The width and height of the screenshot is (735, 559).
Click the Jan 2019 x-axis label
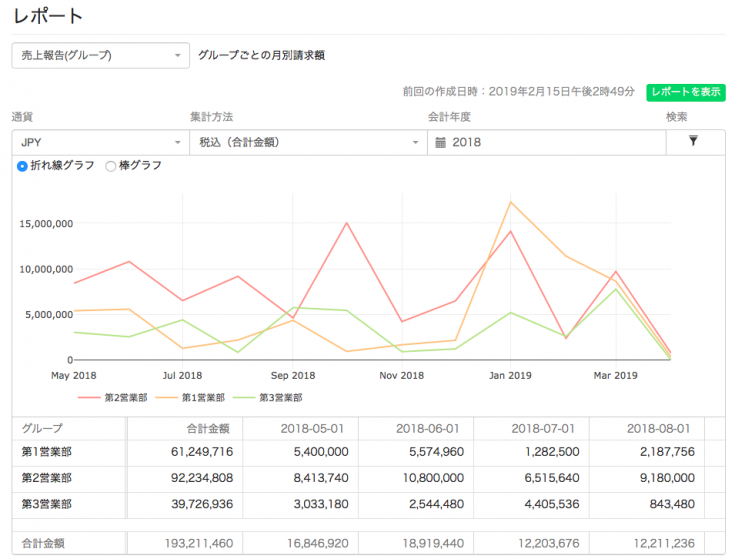[x=510, y=376]
